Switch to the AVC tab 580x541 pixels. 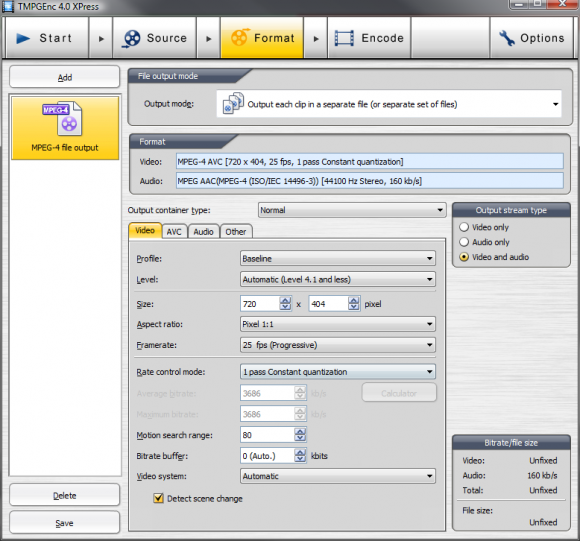click(174, 232)
